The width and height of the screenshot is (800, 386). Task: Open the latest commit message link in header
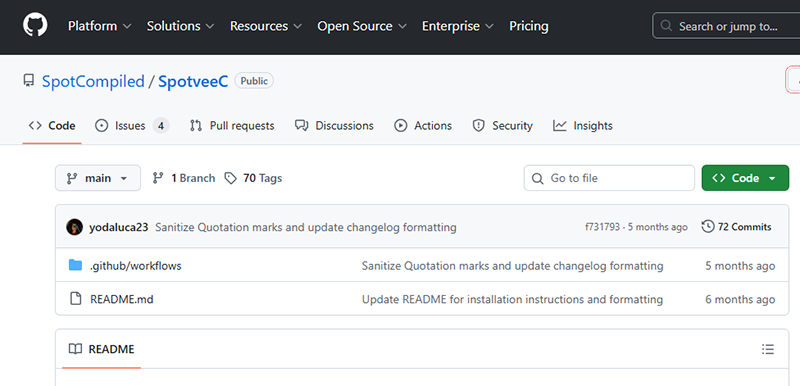306,227
